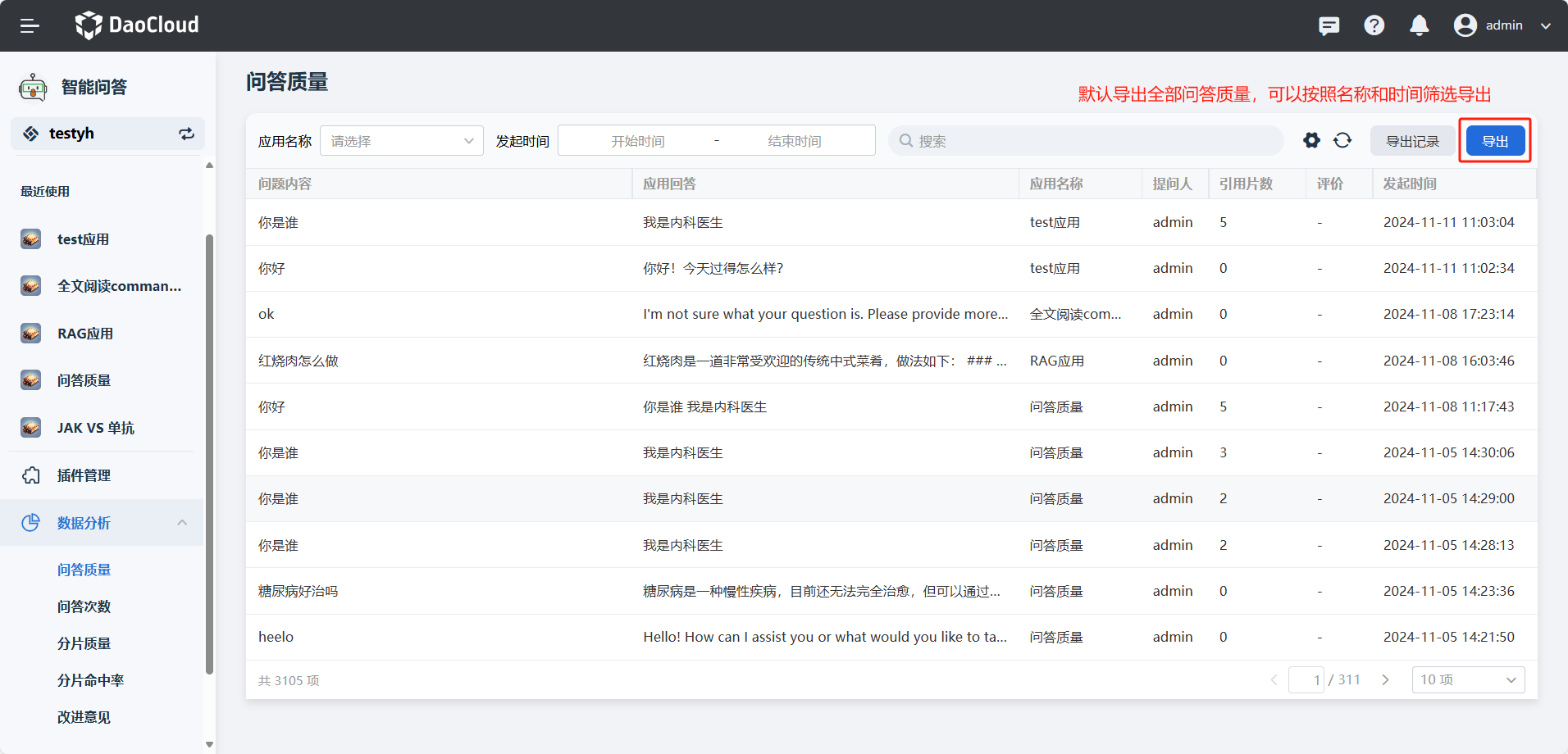Open 导出记录 export records
This screenshot has height=754, width=1568.
click(x=1412, y=141)
